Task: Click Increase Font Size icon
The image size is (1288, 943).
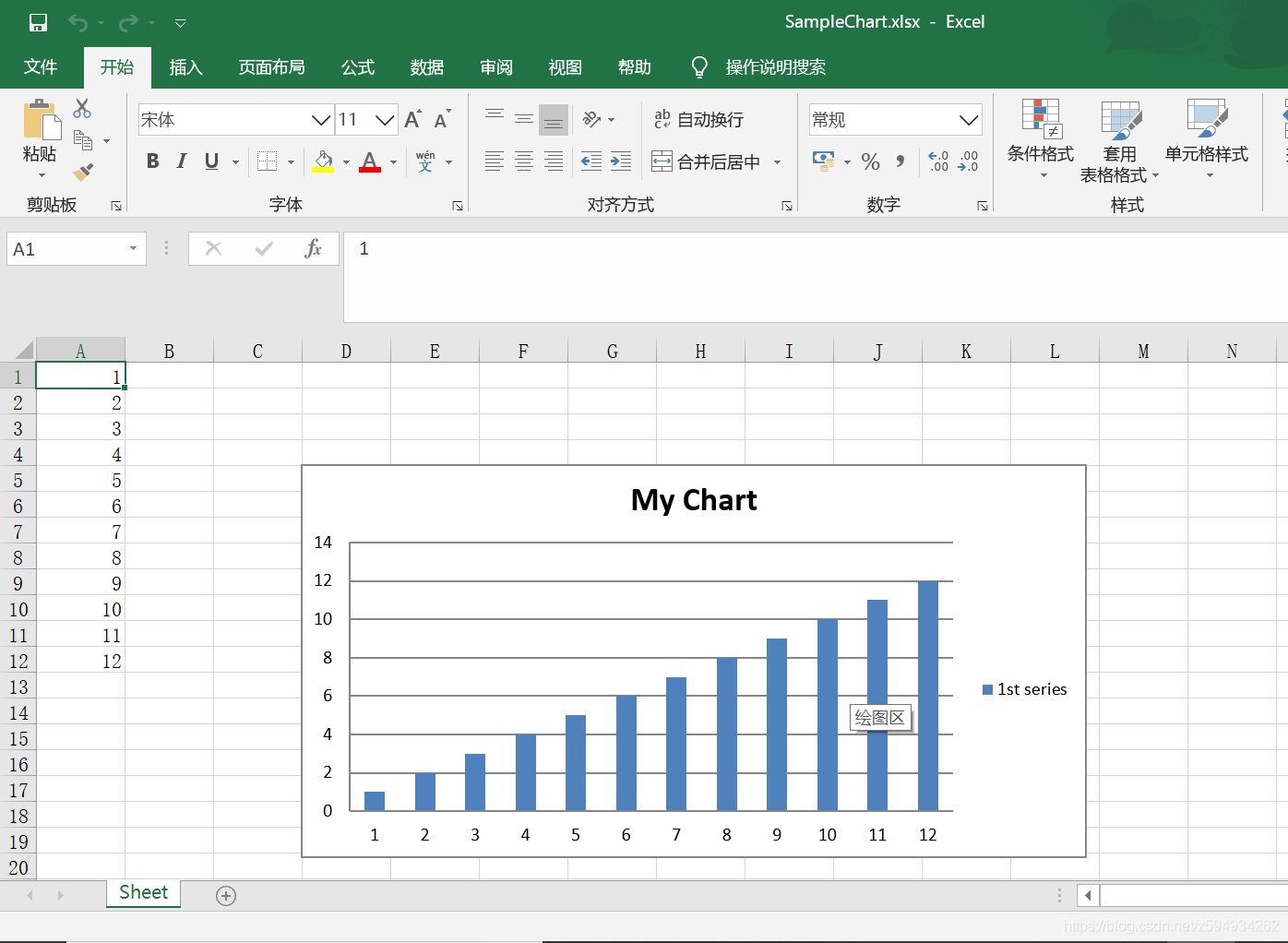Action: (412, 119)
